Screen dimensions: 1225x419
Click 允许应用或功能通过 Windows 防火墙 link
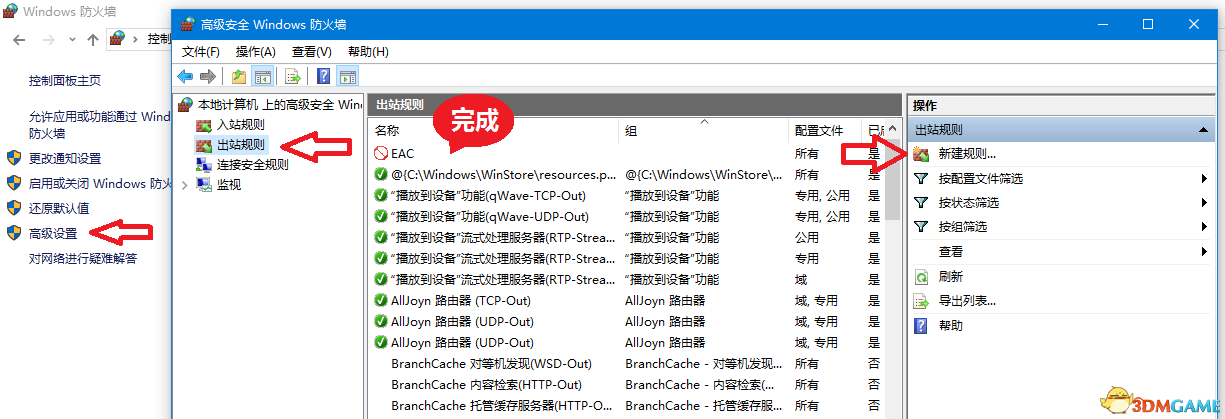click(99, 124)
